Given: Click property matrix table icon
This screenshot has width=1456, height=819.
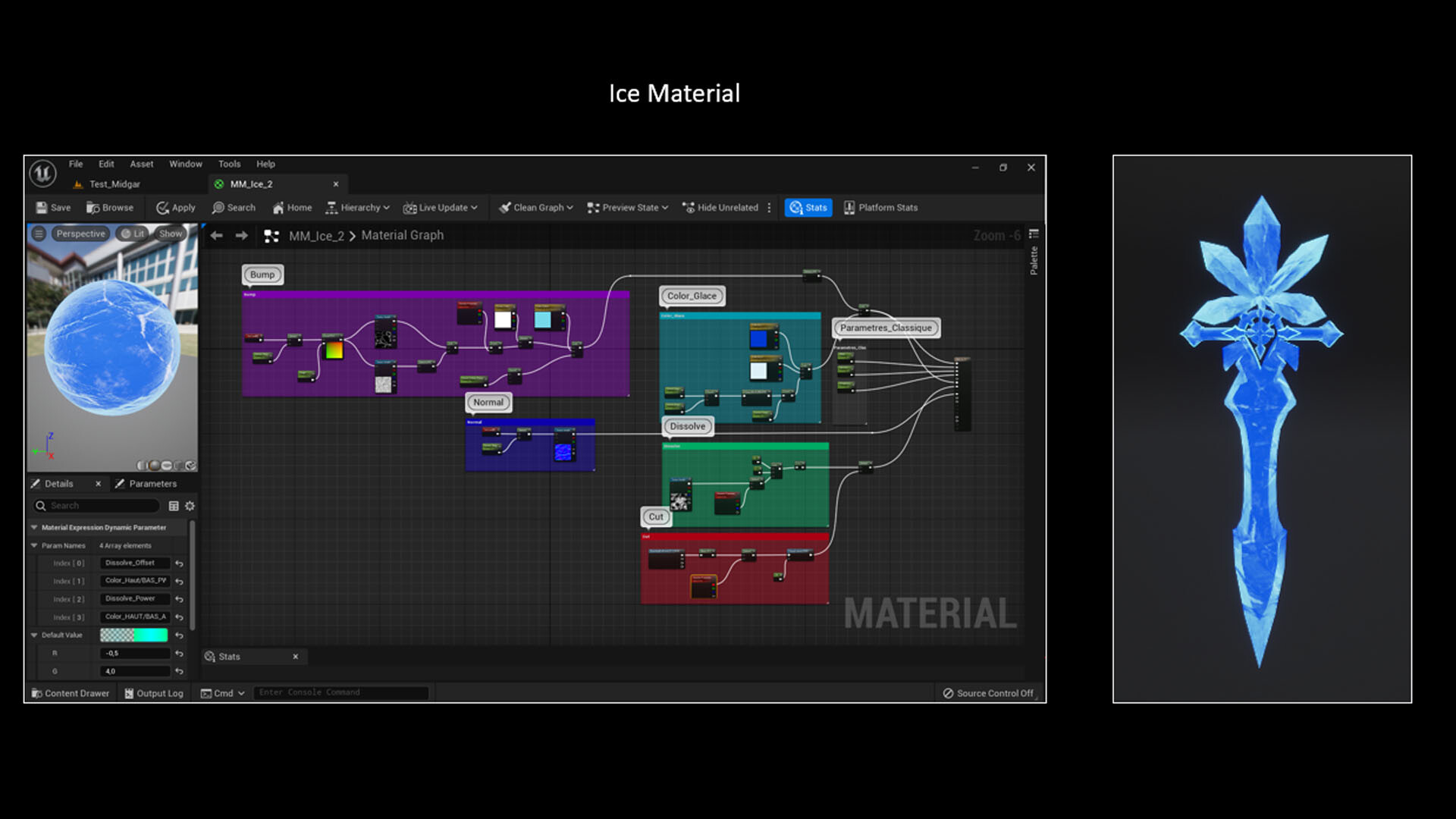Looking at the screenshot, I should 174,506.
